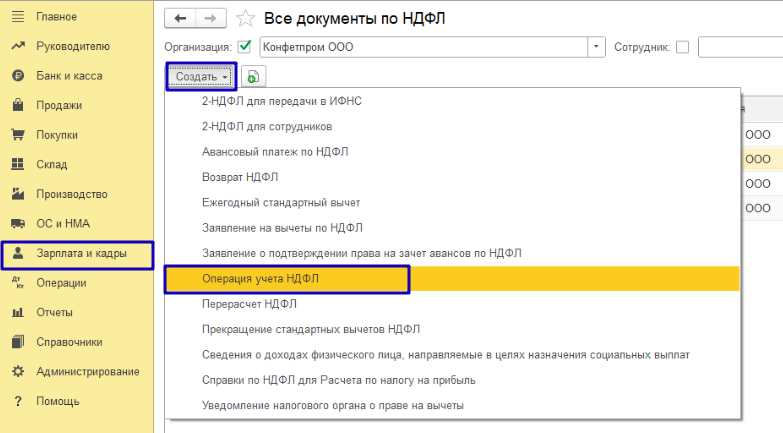Open Банк и касса ruble icon
This screenshot has width=783, height=433.
click(x=18, y=76)
